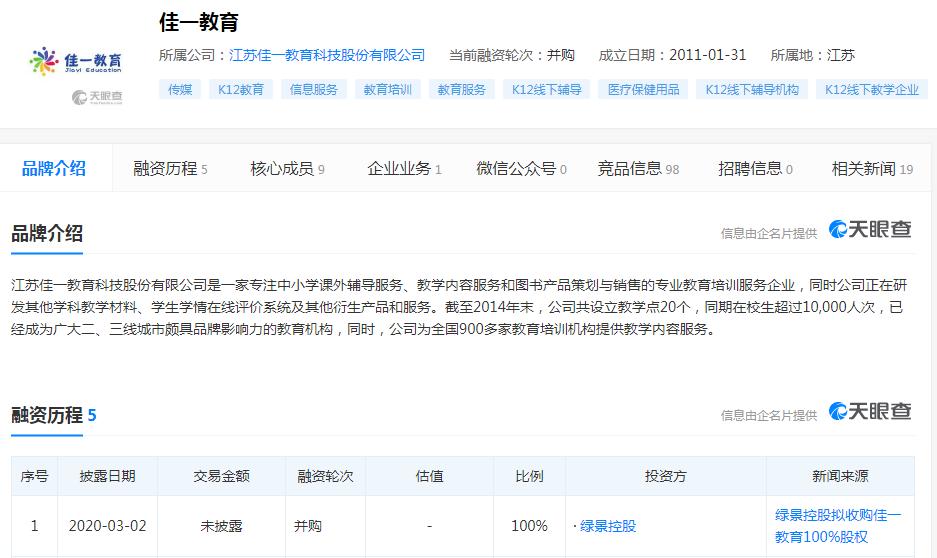937x558 pixels.
Task: Click the 100% ratio cell
Action: pos(529,526)
